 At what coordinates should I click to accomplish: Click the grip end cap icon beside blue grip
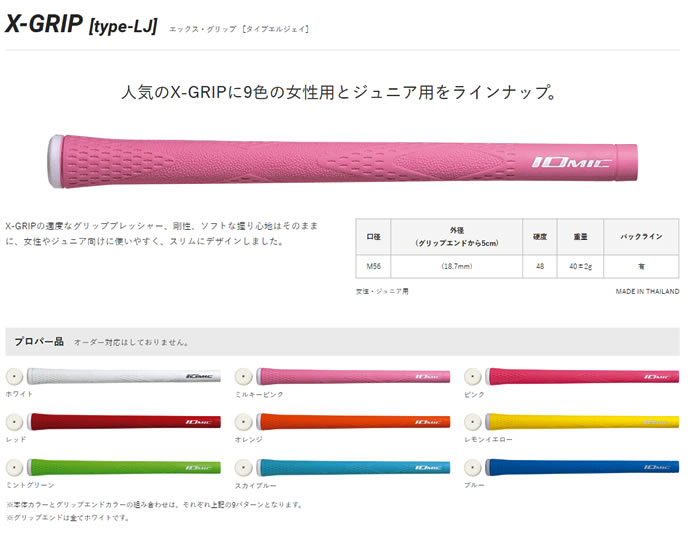(473, 467)
